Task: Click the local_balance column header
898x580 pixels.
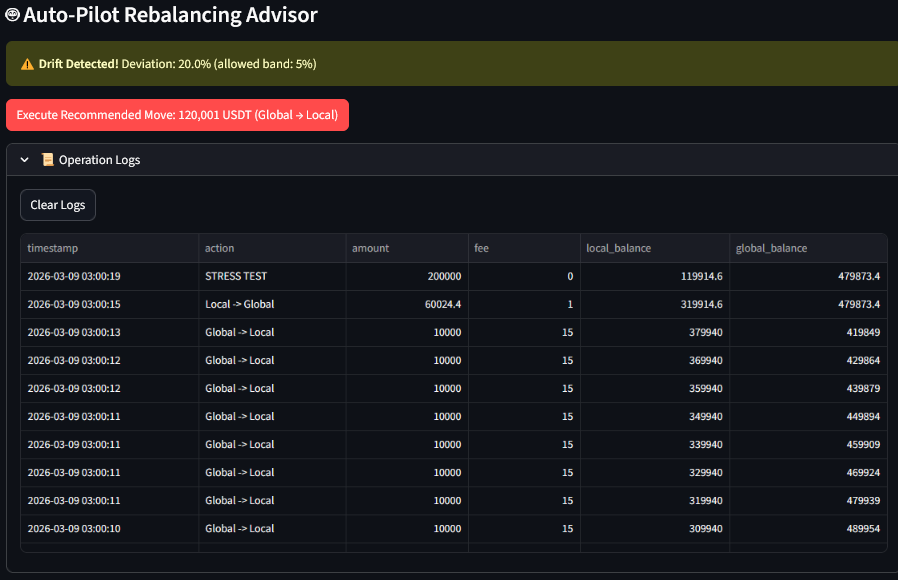Action: [x=619, y=248]
